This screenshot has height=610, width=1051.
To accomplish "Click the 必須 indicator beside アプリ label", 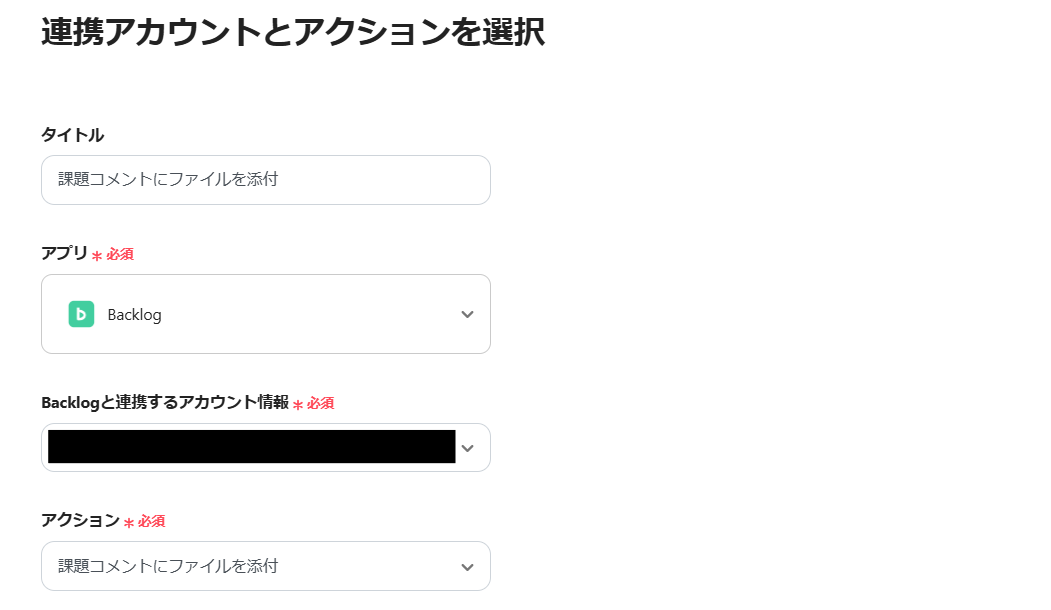I will pos(122,255).
